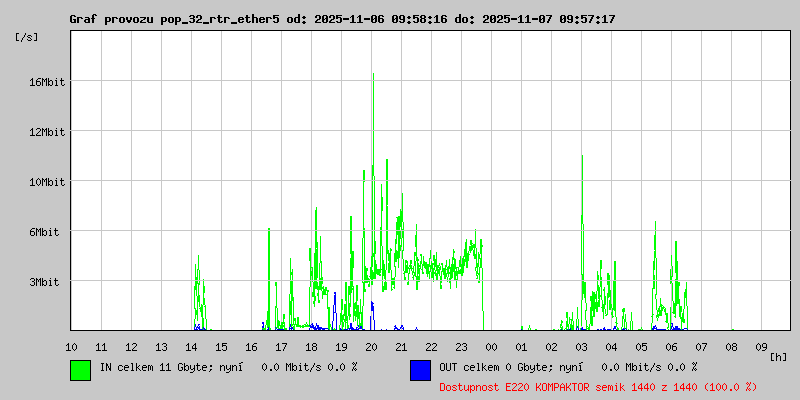Click the hour 03 marker on time axis
The image size is (800, 400).
(581, 347)
